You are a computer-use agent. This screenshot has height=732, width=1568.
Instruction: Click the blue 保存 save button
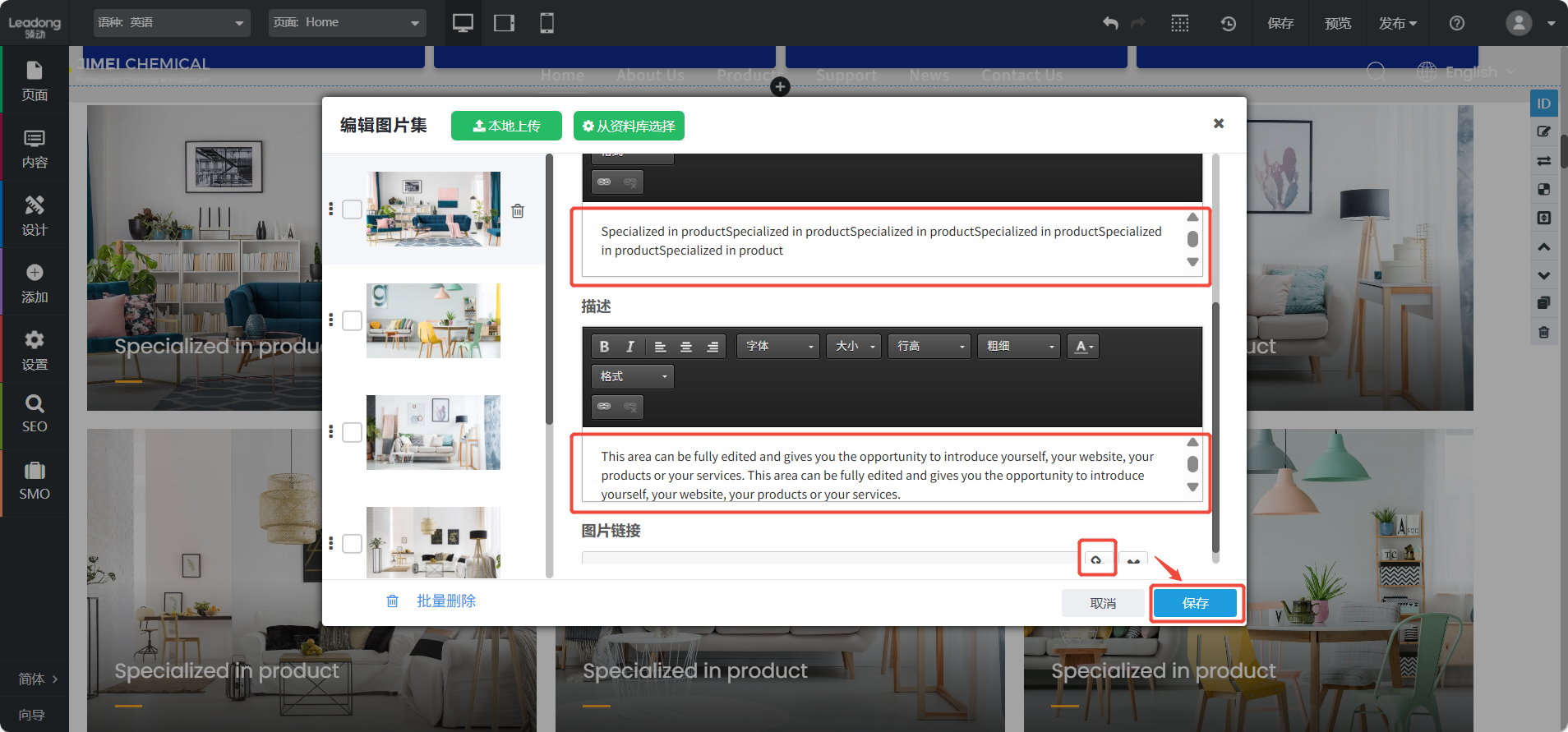click(1195, 603)
